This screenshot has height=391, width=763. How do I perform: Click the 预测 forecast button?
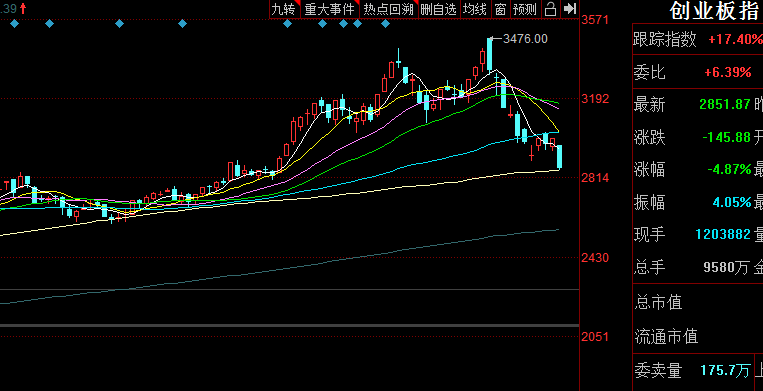(x=525, y=9)
